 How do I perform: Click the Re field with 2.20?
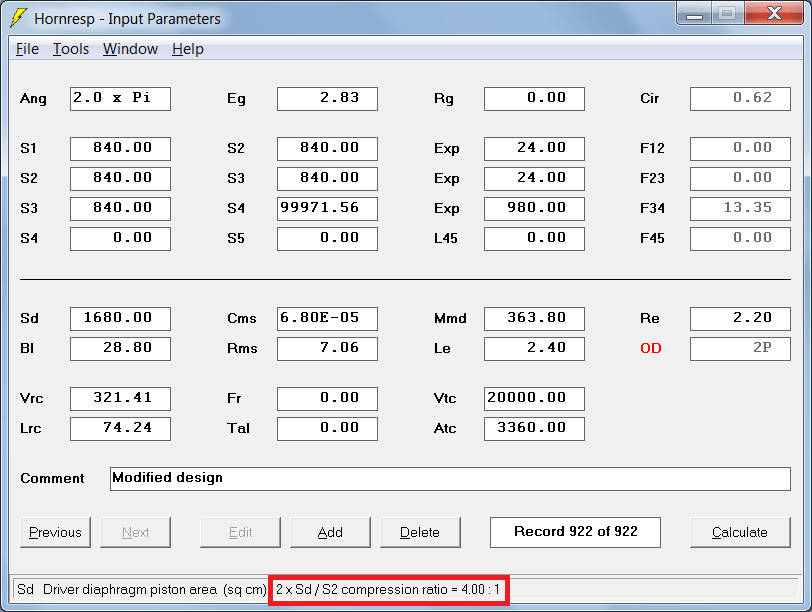click(x=741, y=318)
